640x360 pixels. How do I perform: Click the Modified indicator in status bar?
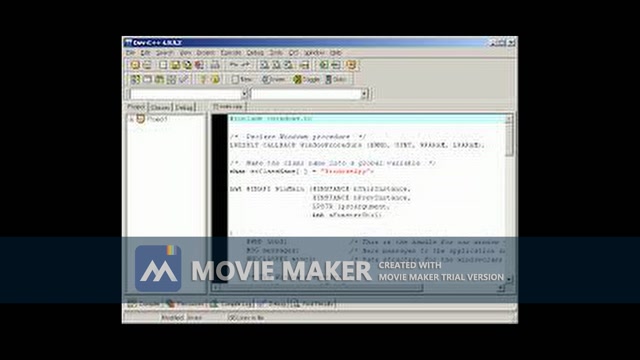pos(173,318)
